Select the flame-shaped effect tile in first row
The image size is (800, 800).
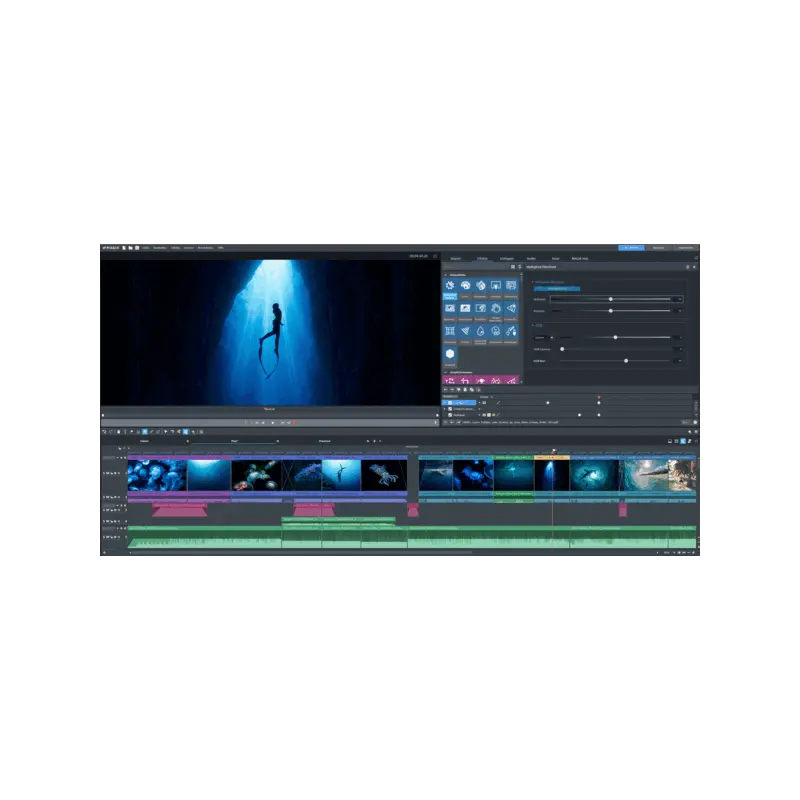point(481,286)
